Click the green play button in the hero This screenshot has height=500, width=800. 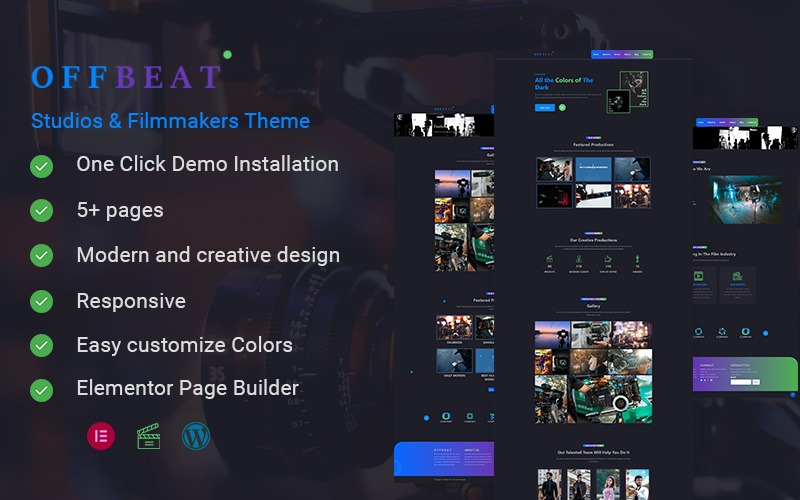[562, 107]
